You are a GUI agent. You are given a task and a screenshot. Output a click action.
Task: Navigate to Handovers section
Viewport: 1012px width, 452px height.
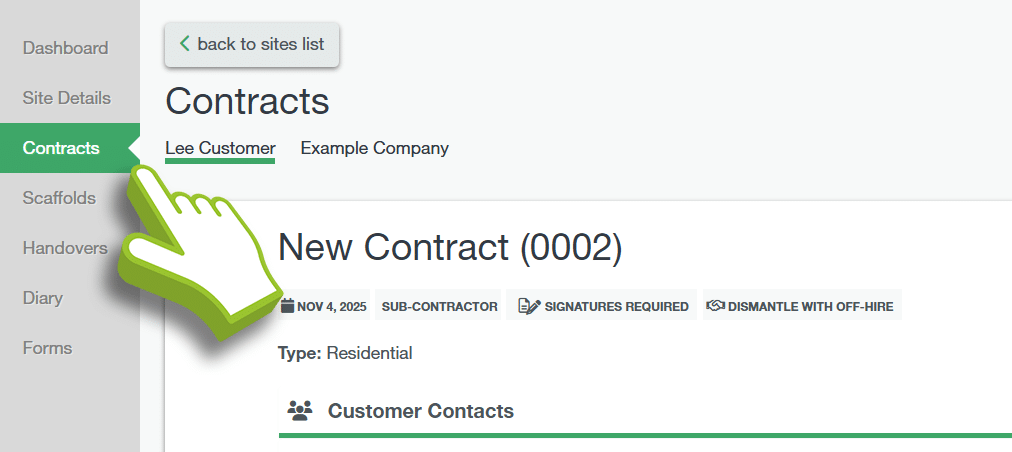(x=65, y=248)
